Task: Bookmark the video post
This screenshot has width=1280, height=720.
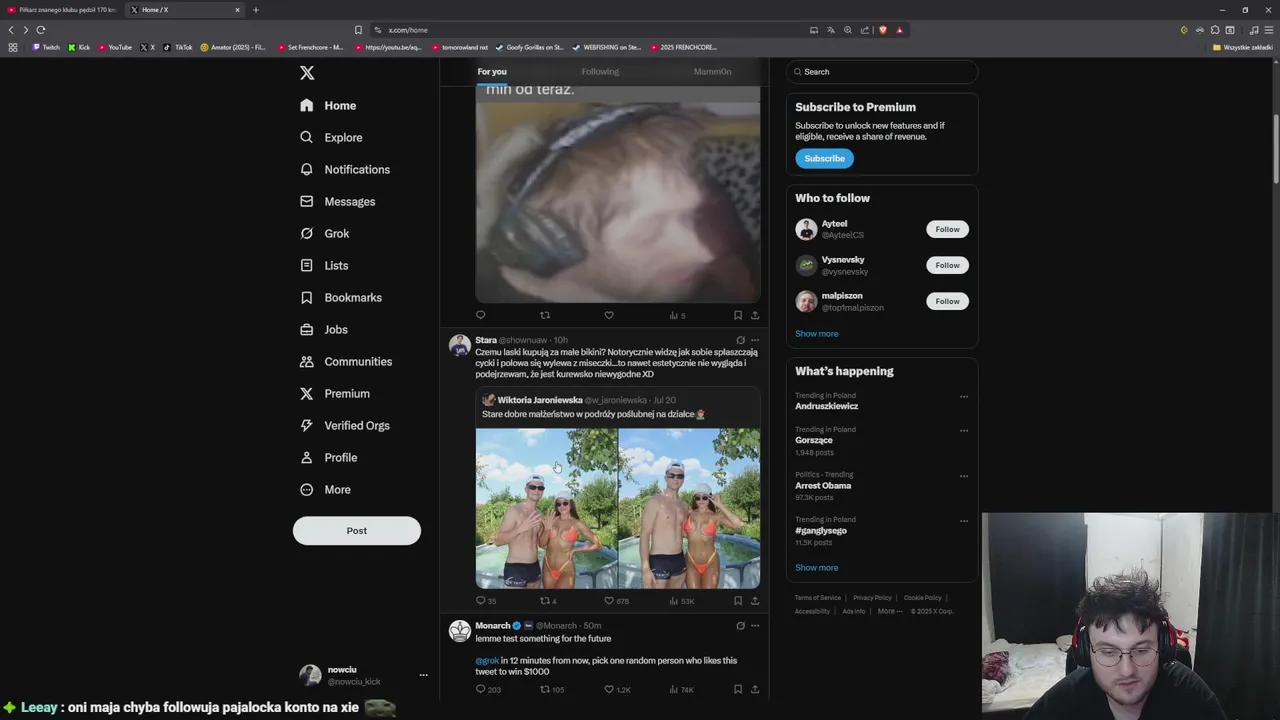Action: tap(738, 315)
